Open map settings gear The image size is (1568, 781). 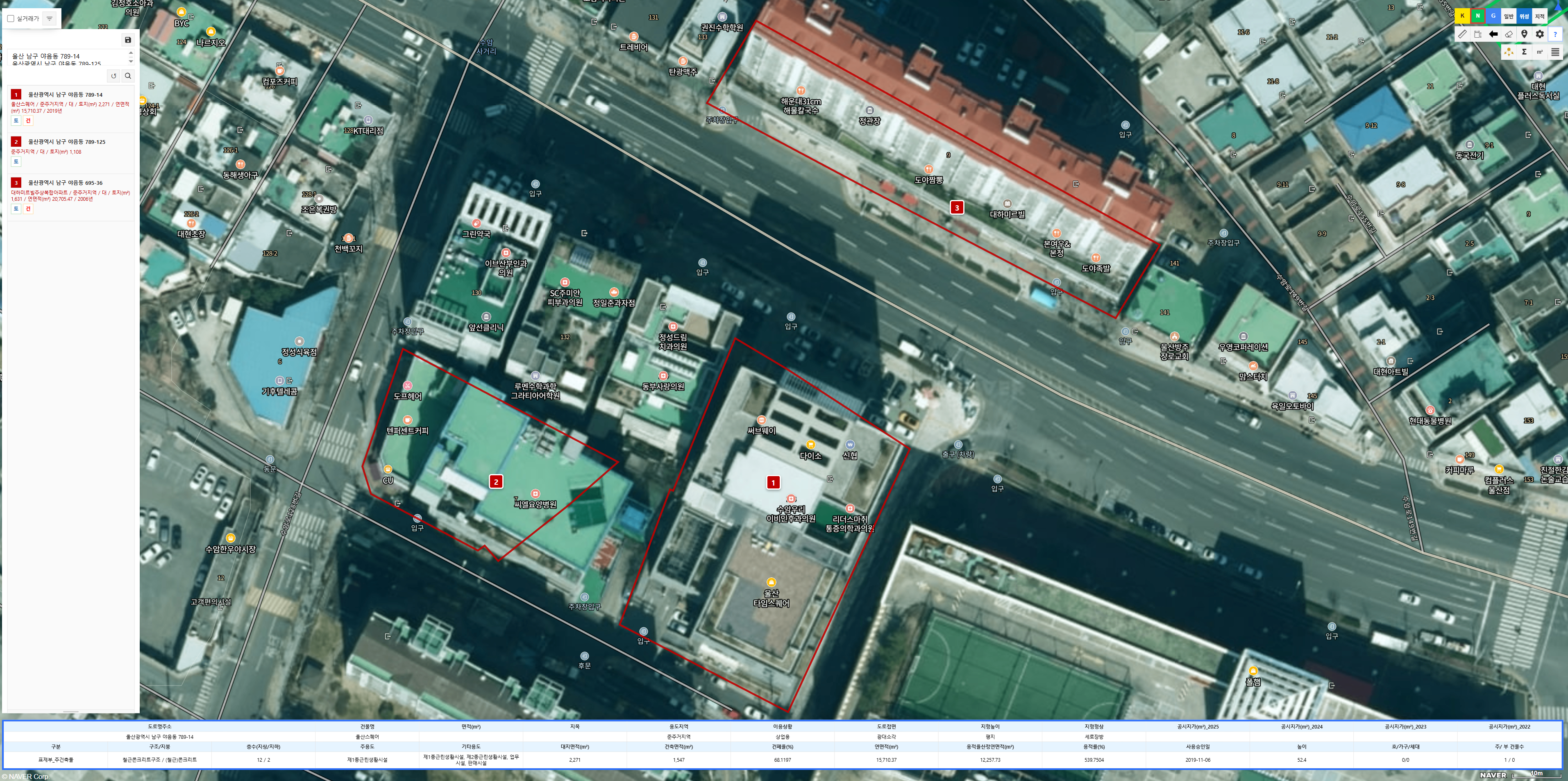(x=1539, y=34)
